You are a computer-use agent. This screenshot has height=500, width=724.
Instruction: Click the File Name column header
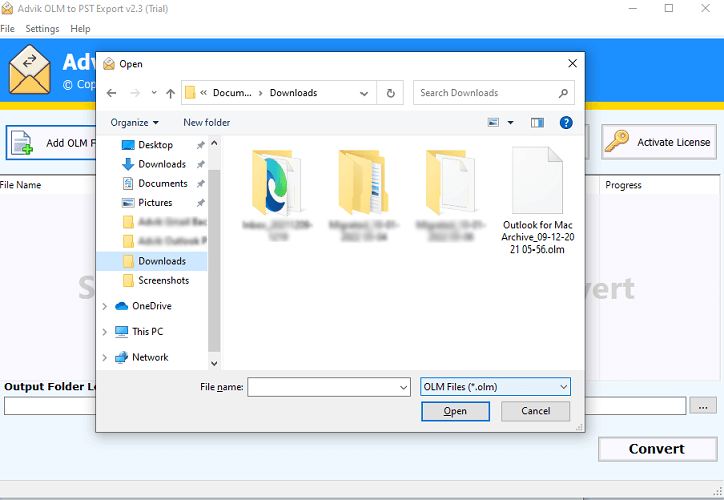[x=21, y=185]
